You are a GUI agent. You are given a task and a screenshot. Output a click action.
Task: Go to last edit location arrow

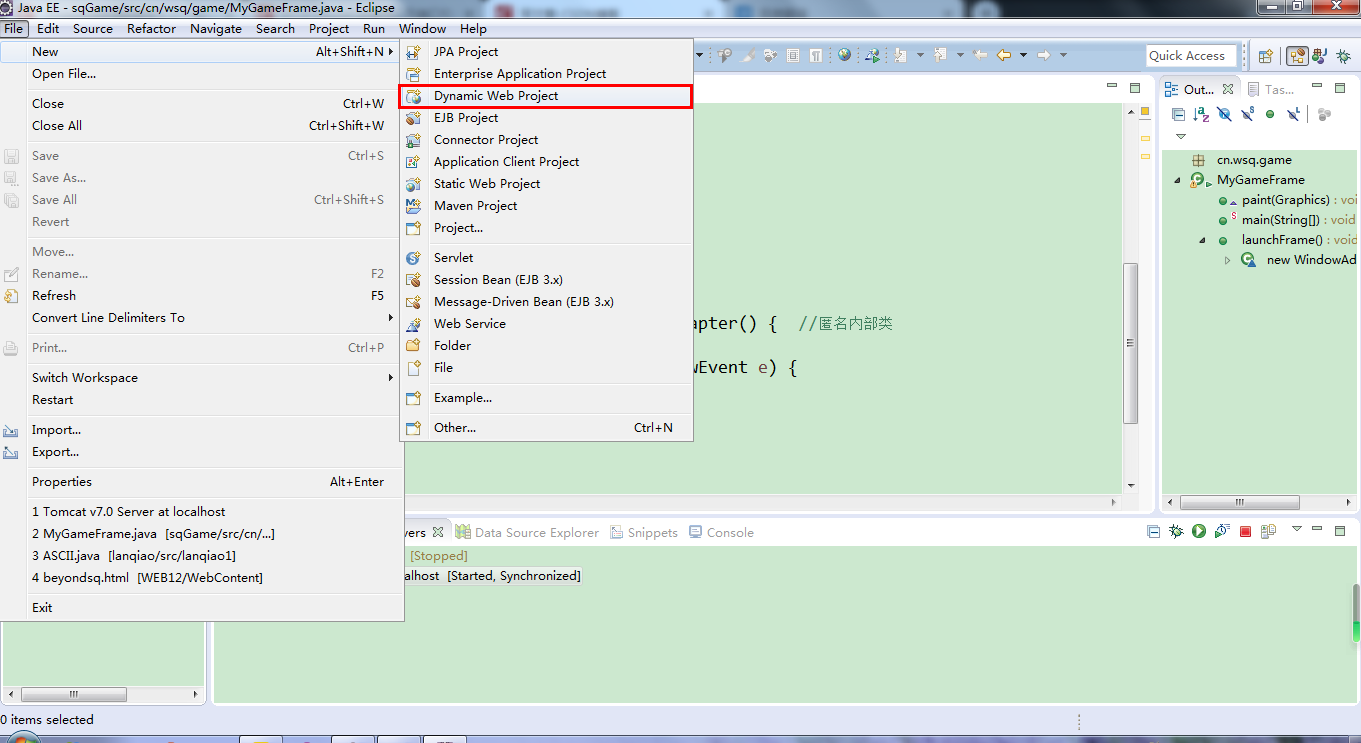click(x=980, y=55)
